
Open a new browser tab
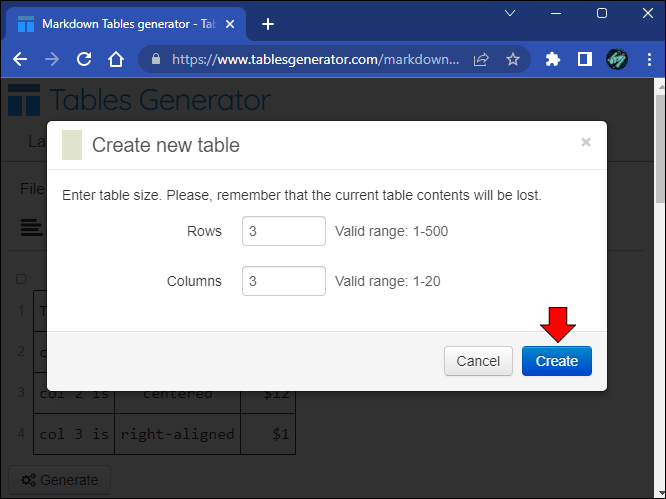click(267, 24)
